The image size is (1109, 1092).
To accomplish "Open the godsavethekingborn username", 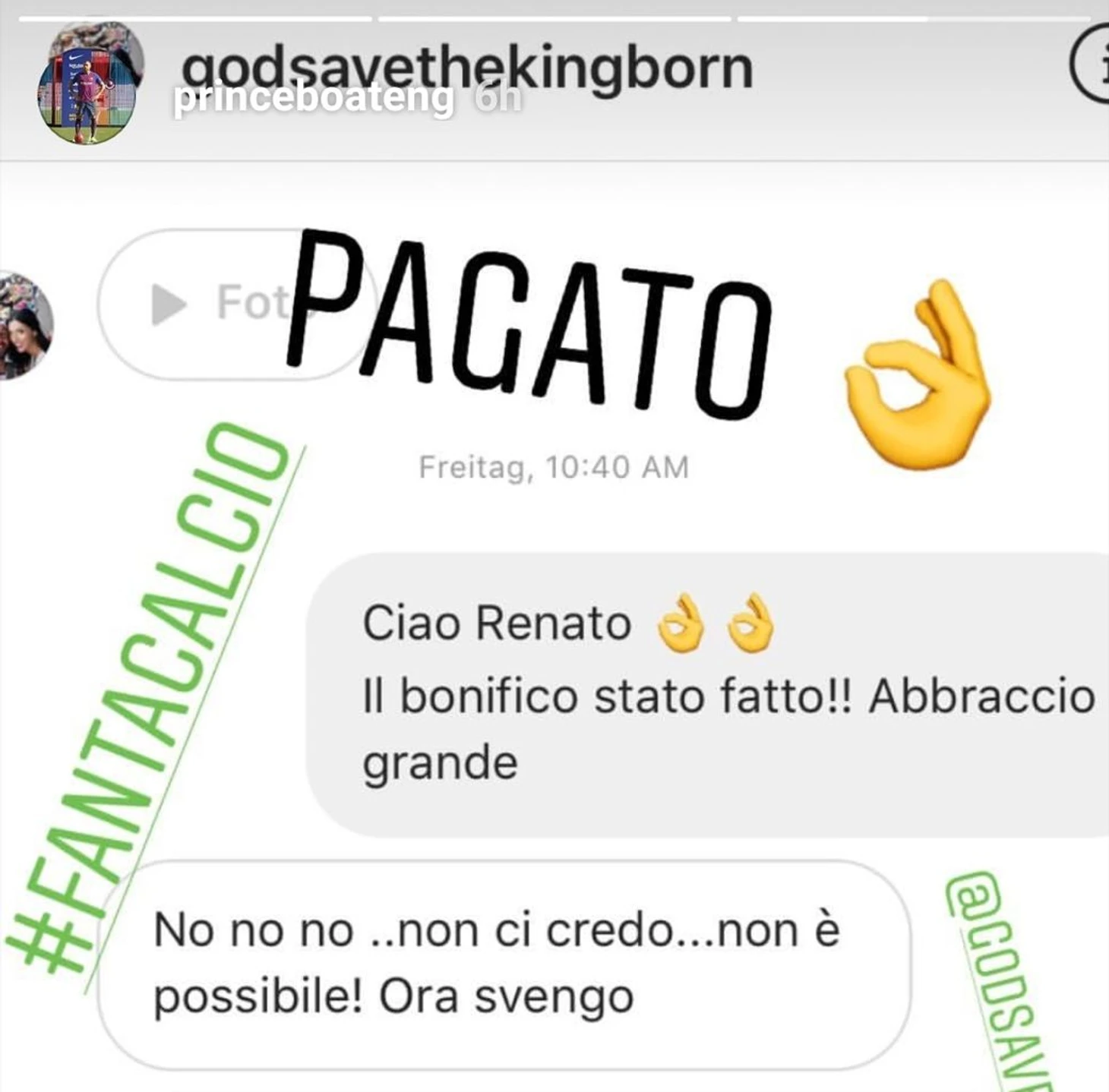I will pyautogui.click(x=467, y=69).
